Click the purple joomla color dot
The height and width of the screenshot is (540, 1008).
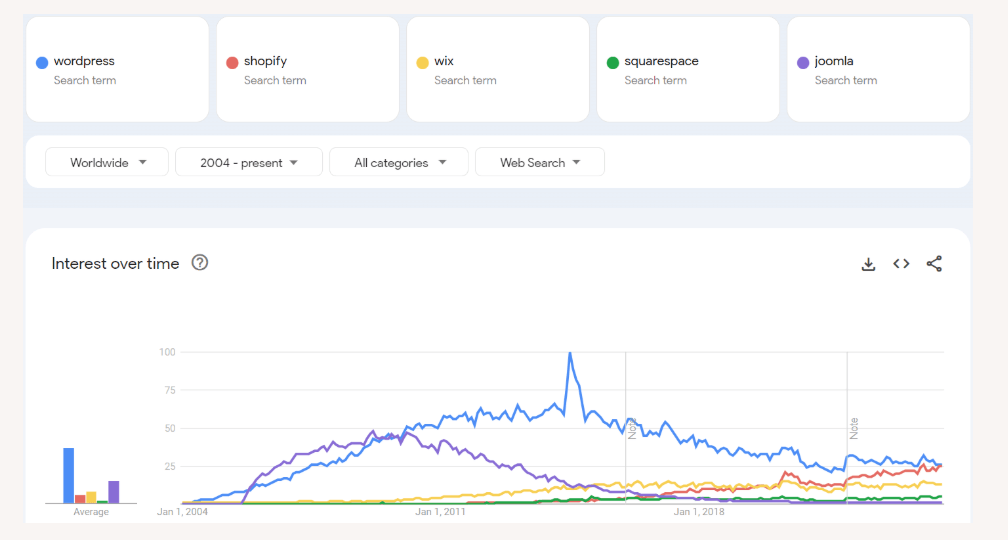(802, 62)
